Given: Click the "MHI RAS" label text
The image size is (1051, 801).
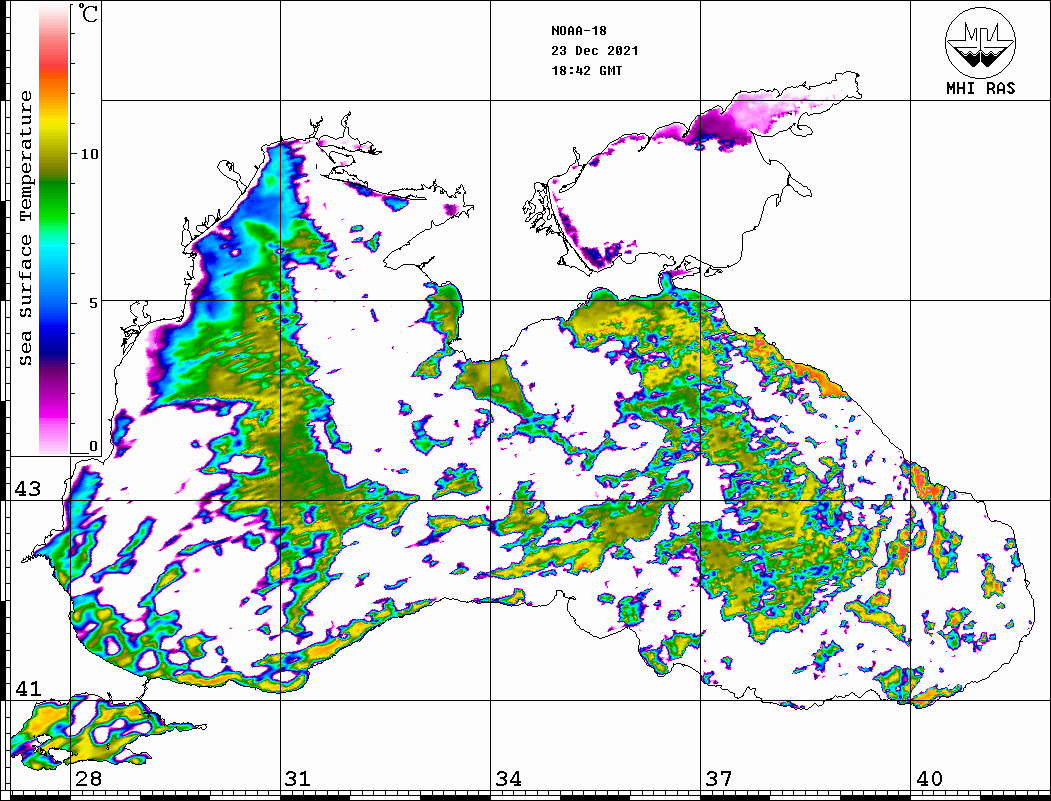Looking at the screenshot, I should (980, 88).
